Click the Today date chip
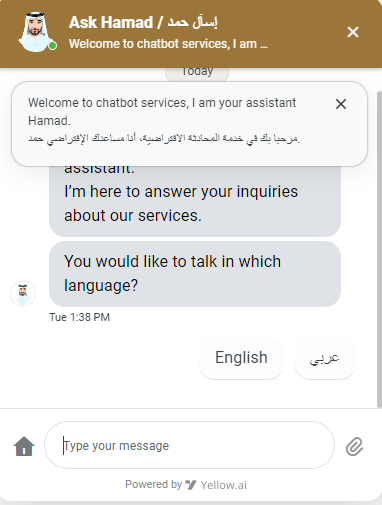The height and width of the screenshot is (505, 382). tap(197, 74)
